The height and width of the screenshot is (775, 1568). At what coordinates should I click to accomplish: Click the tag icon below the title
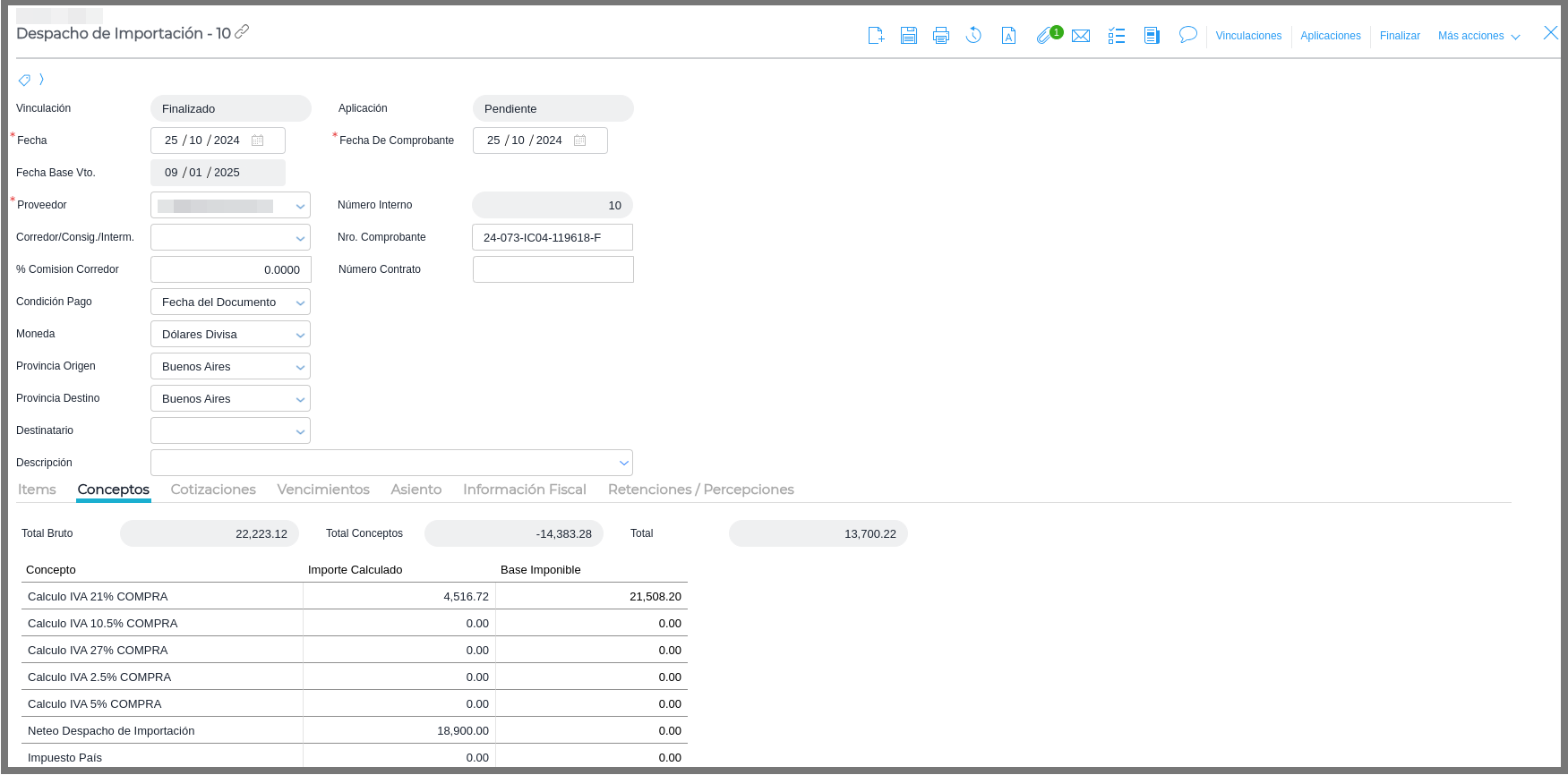point(24,81)
